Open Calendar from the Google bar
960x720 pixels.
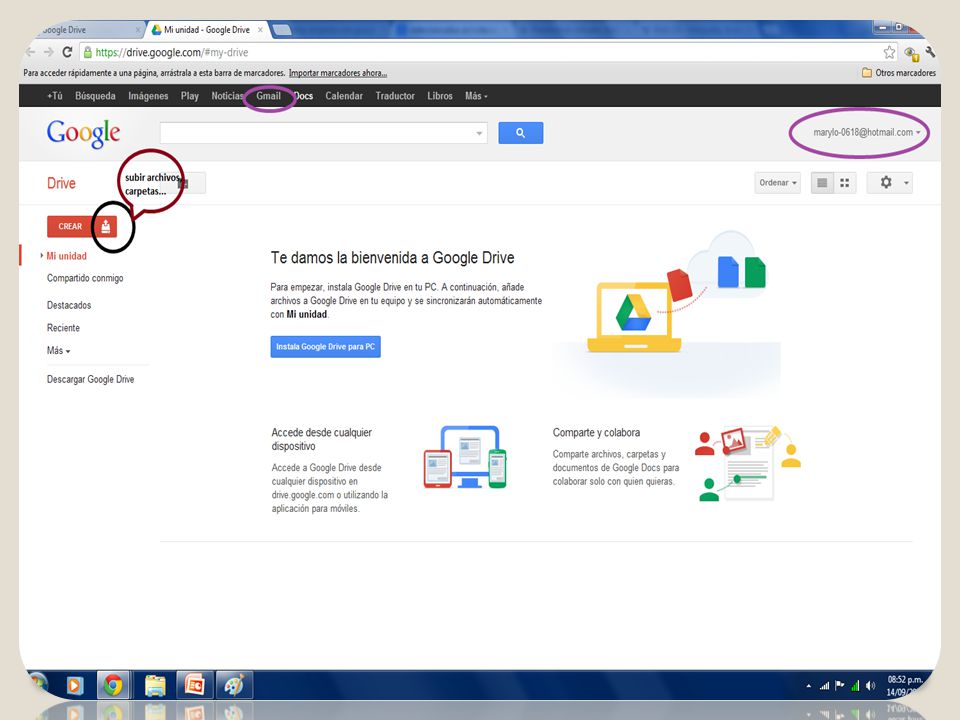[343, 96]
